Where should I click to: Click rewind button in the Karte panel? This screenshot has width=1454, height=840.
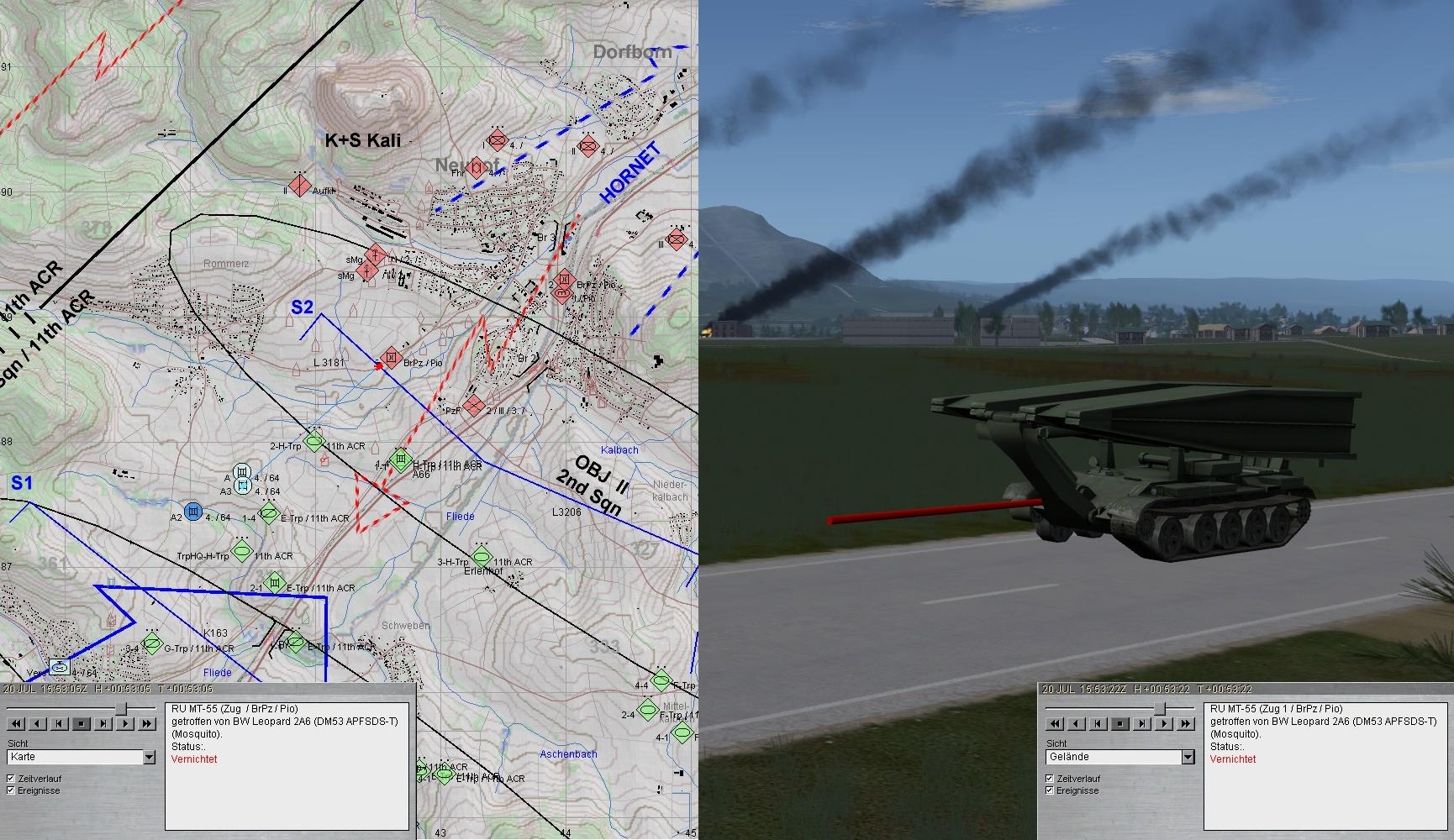tap(16, 723)
